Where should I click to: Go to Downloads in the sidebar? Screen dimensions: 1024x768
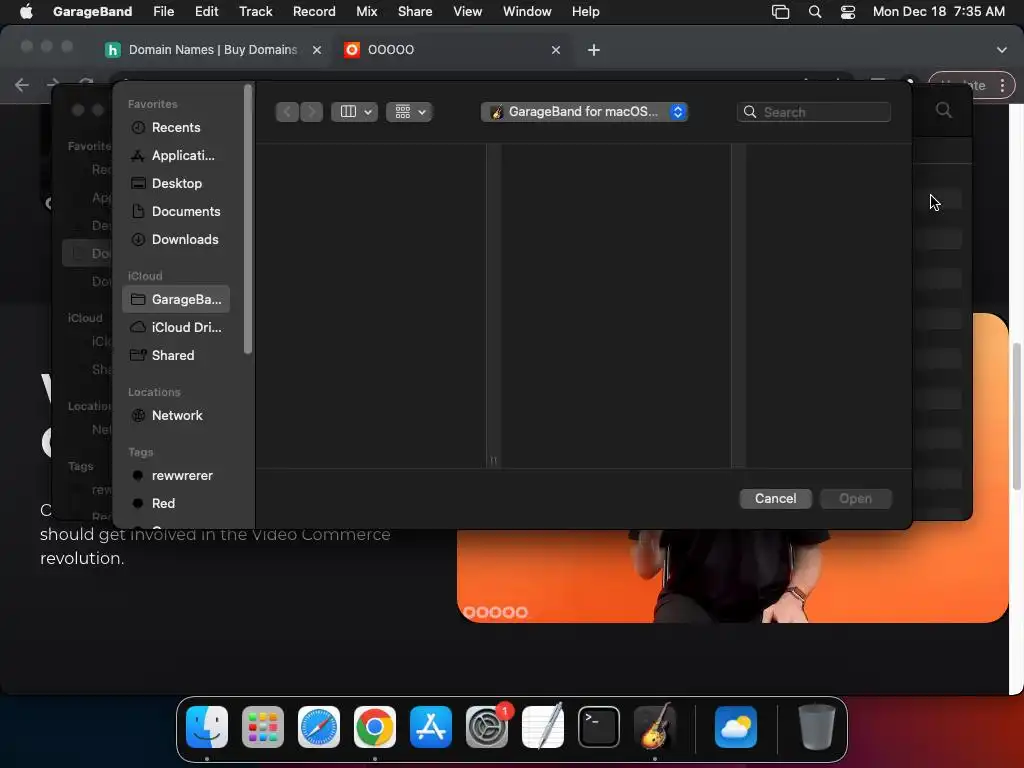coord(176,240)
